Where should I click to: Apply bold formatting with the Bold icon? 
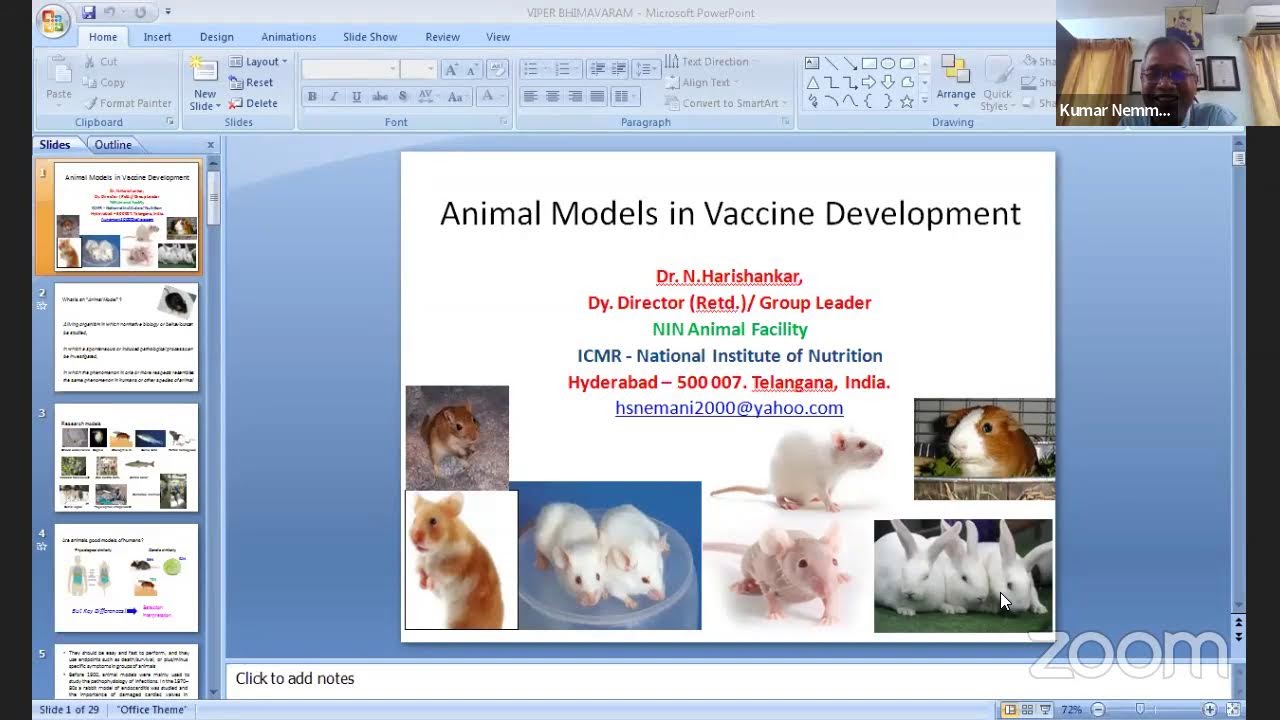pos(313,96)
